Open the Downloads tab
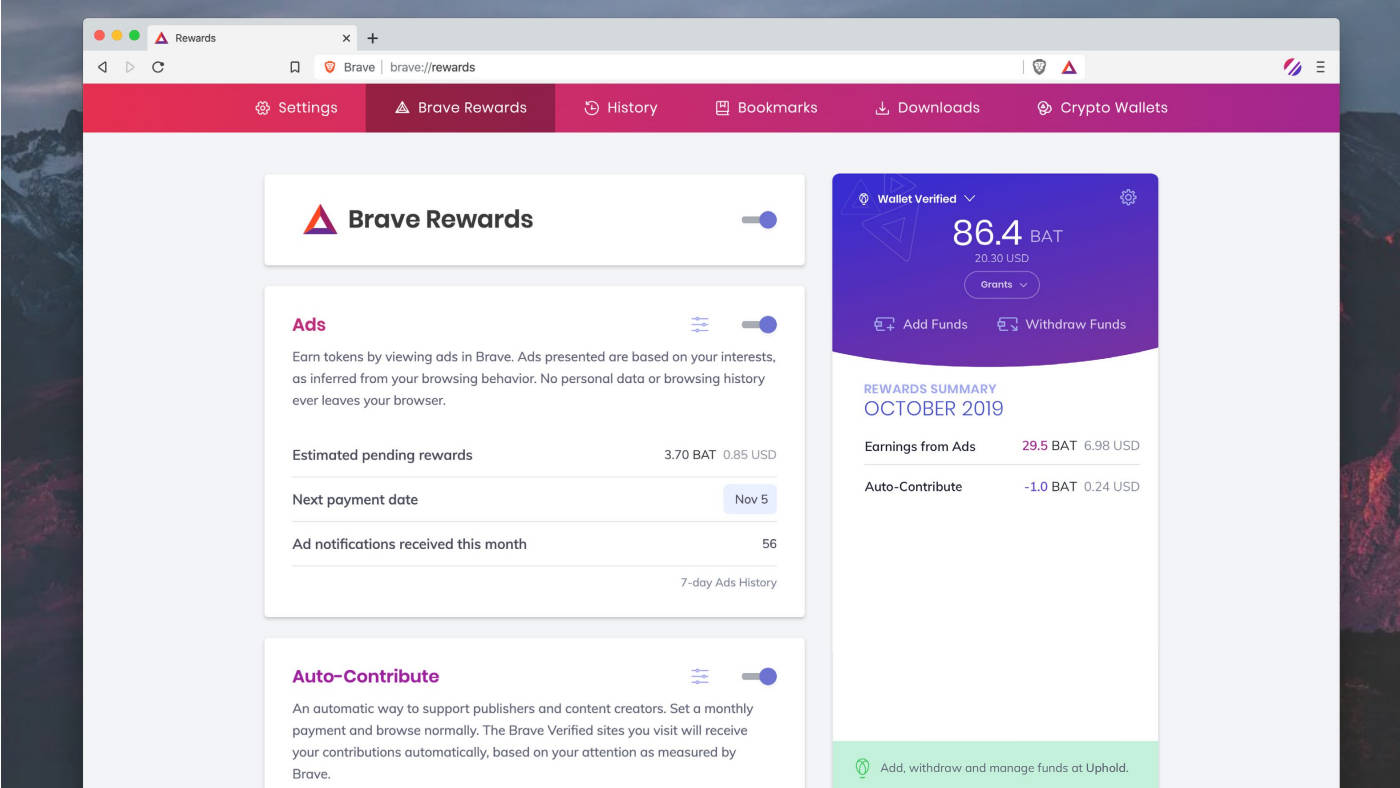The image size is (1400, 788). pos(927,108)
